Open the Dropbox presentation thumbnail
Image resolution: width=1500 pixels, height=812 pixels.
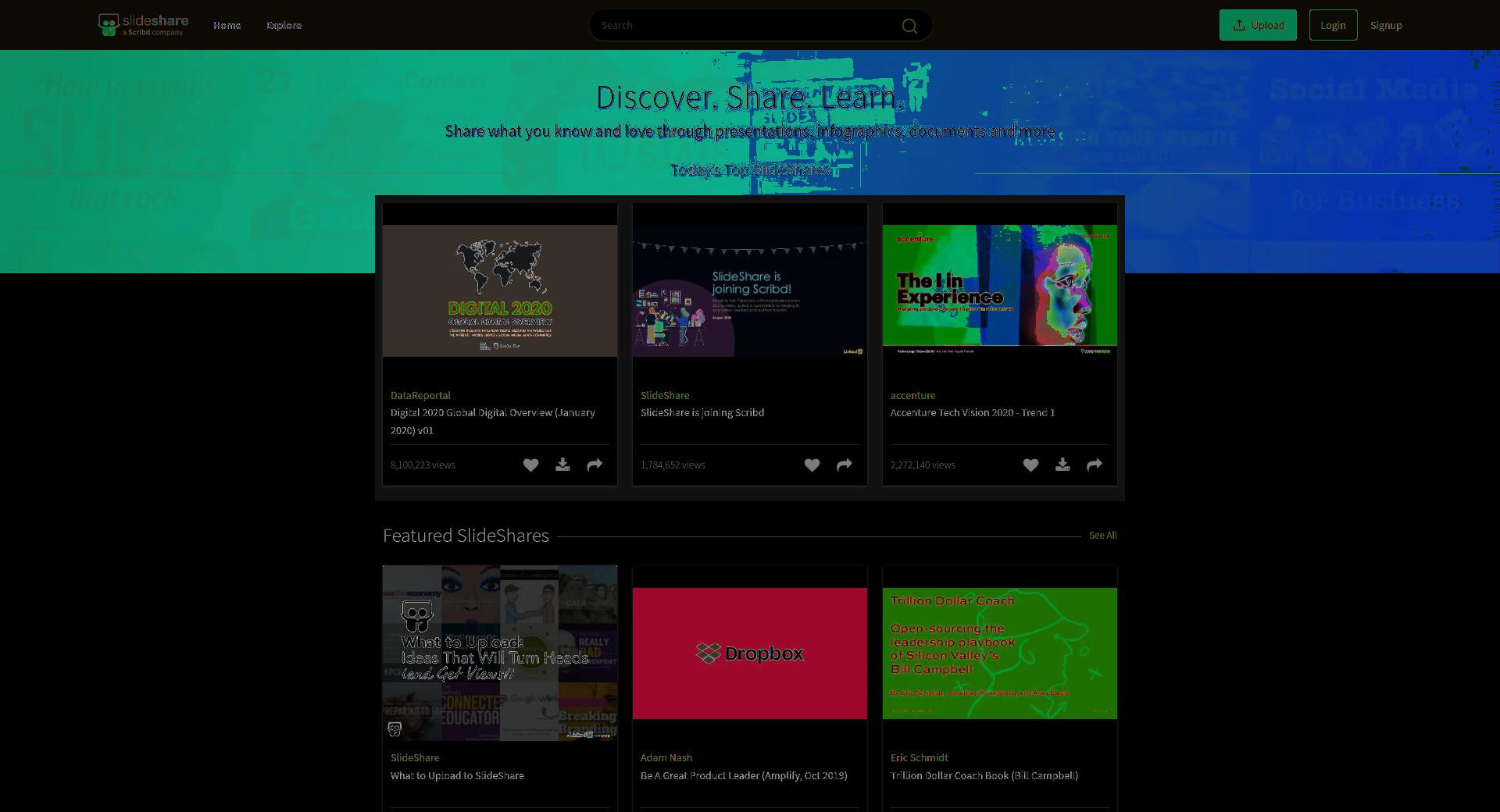pyautogui.click(x=750, y=654)
